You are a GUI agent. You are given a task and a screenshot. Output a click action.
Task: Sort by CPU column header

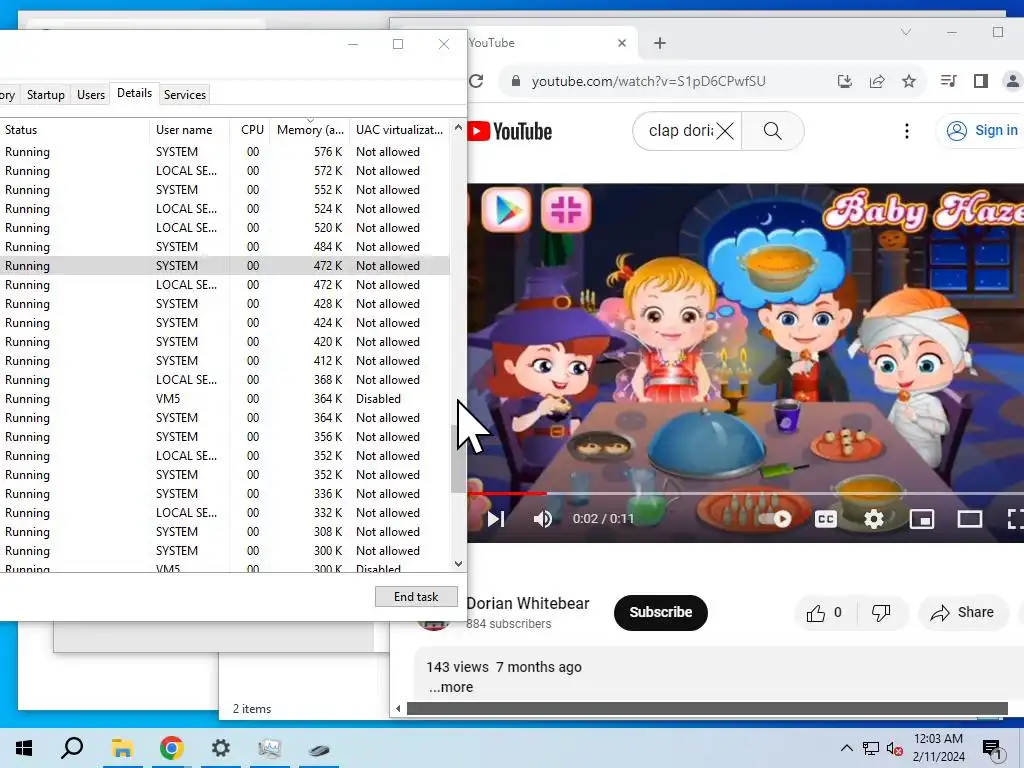tap(252, 129)
